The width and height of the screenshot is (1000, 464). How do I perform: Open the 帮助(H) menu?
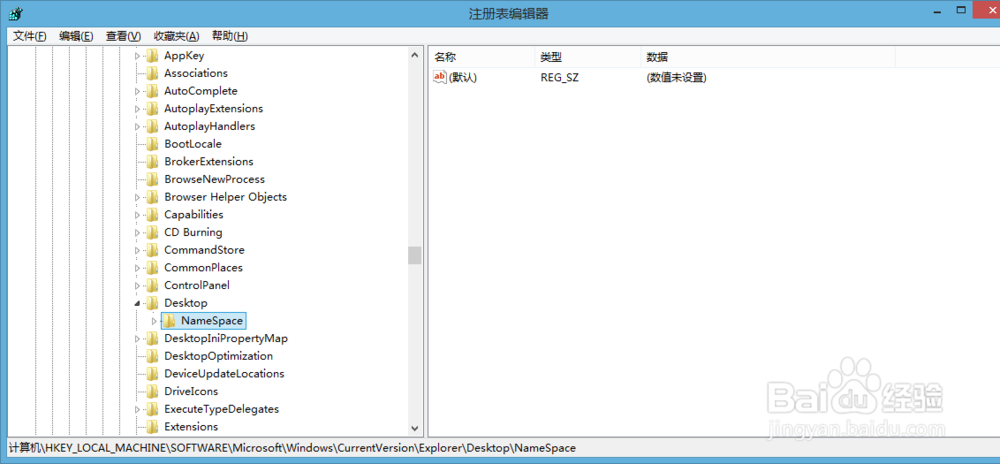pyautogui.click(x=230, y=36)
